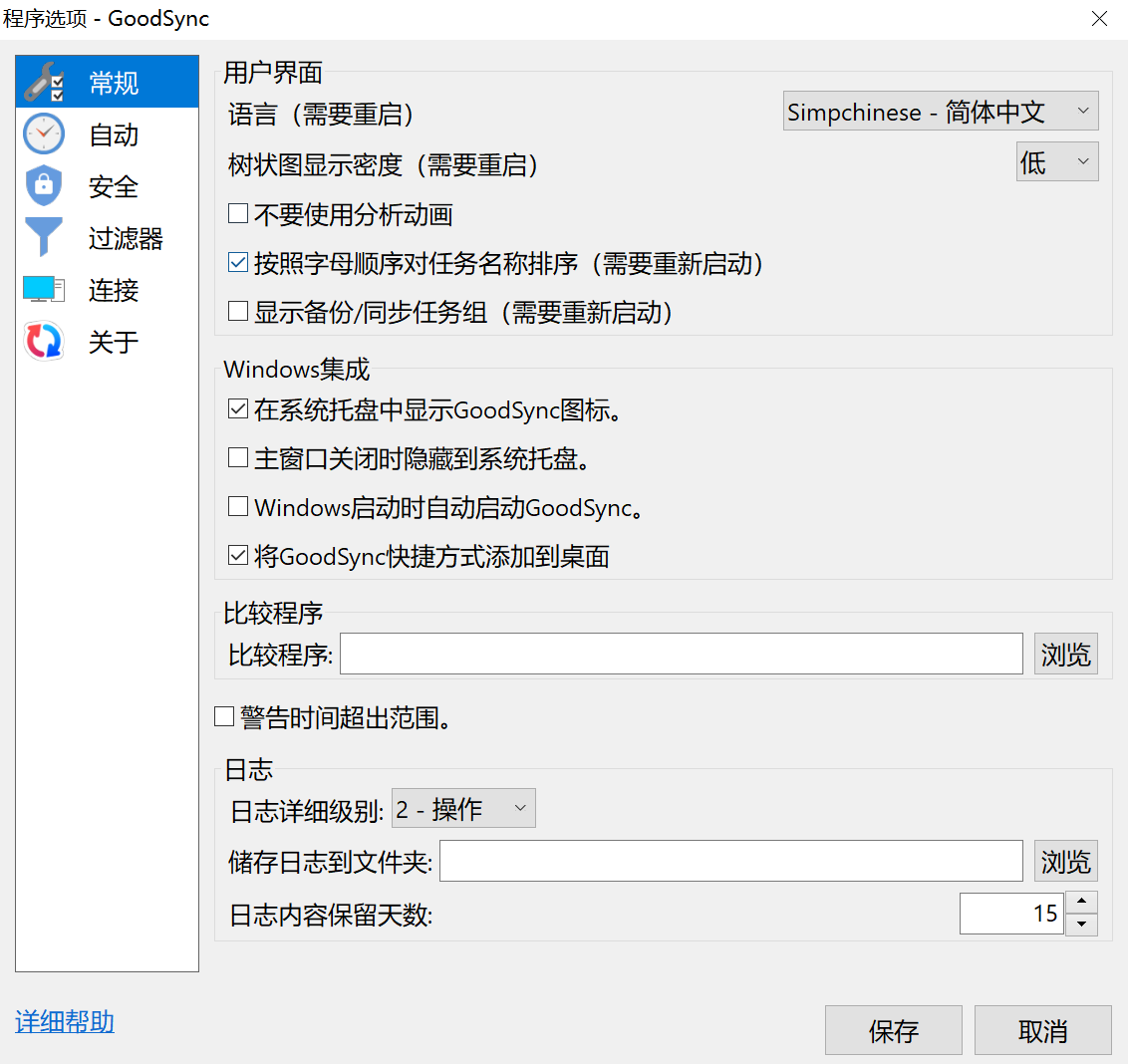The height and width of the screenshot is (1064, 1128).
Task: Tick 警告时间超出范围 checkbox
Action: 224,716
